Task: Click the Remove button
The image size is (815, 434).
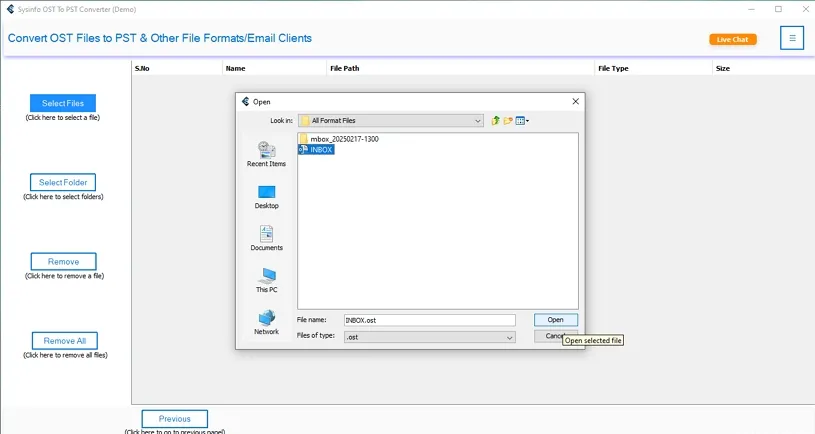Action: coord(63,261)
